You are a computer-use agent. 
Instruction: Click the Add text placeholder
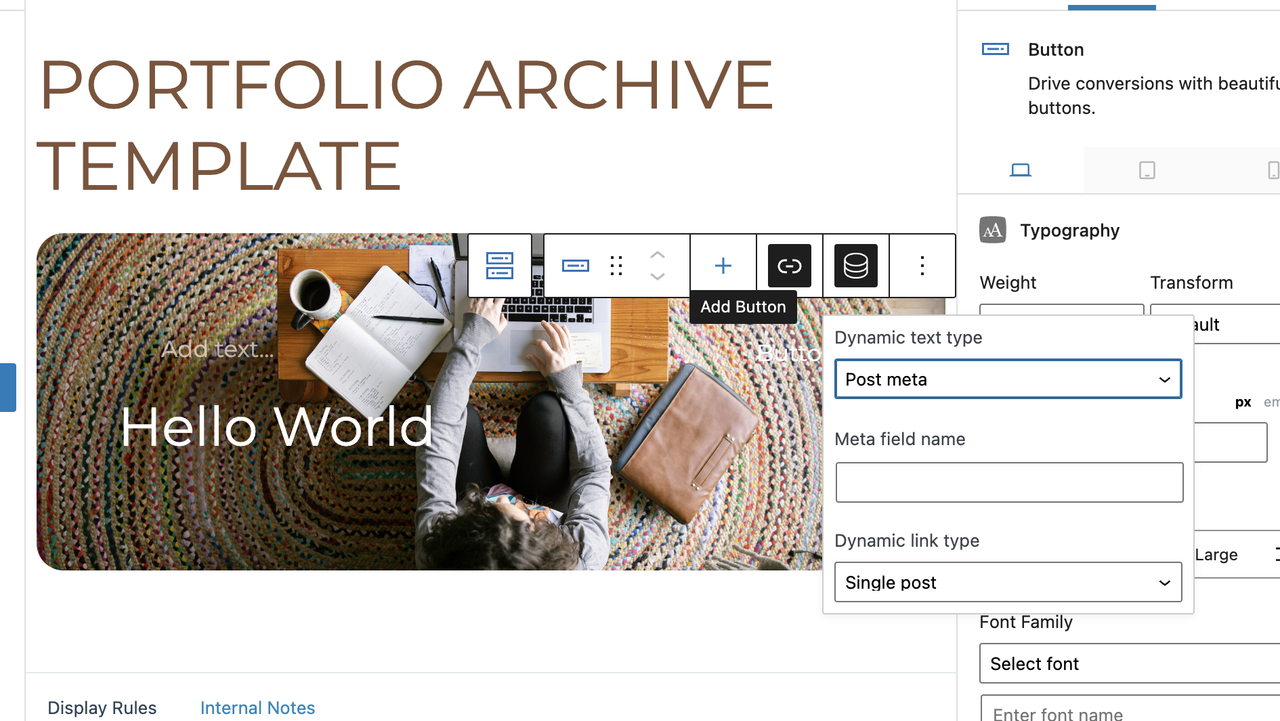click(x=217, y=349)
